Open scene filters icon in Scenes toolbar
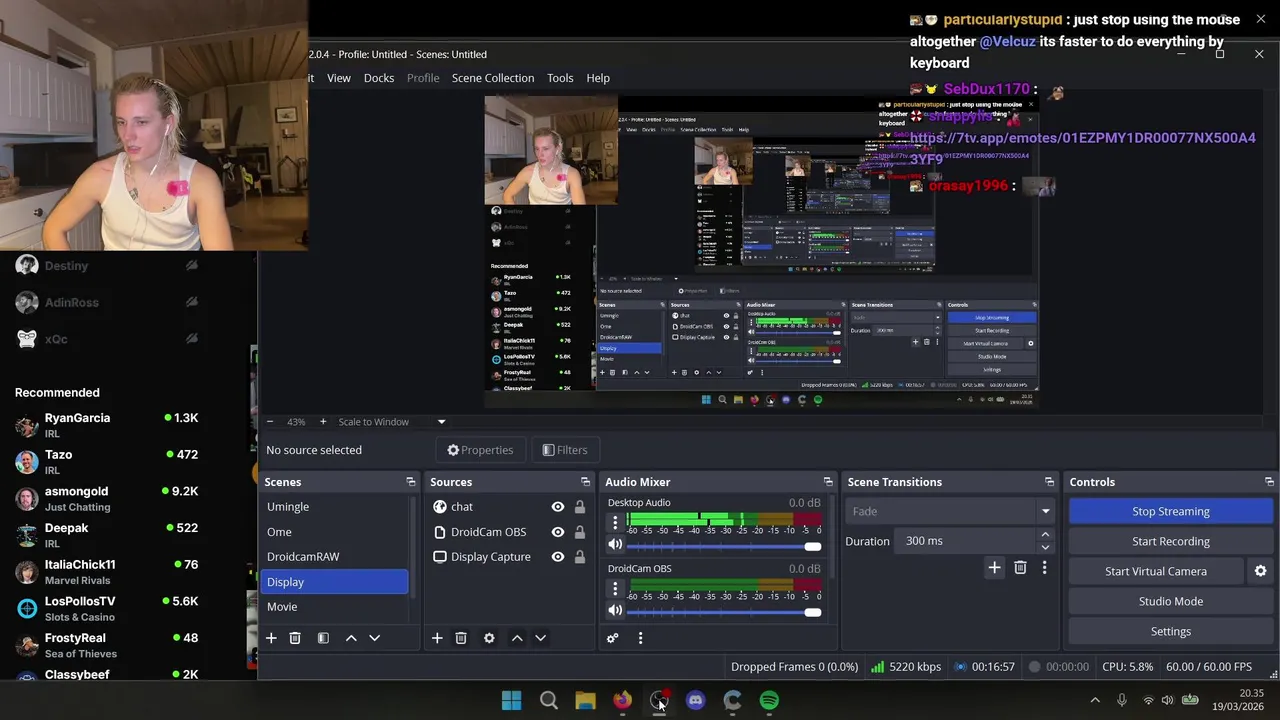 (x=323, y=638)
